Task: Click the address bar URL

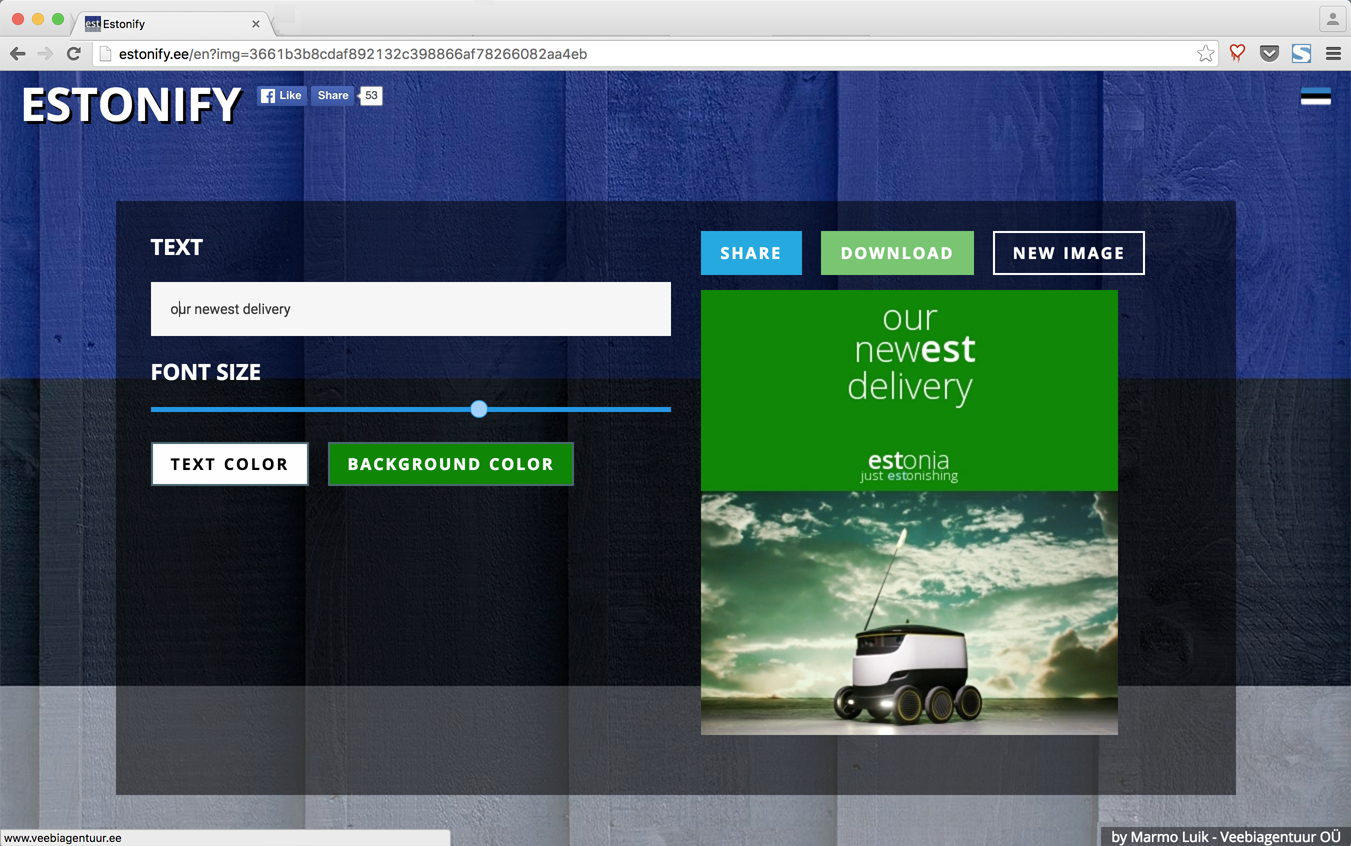Action: coord(353,54)
